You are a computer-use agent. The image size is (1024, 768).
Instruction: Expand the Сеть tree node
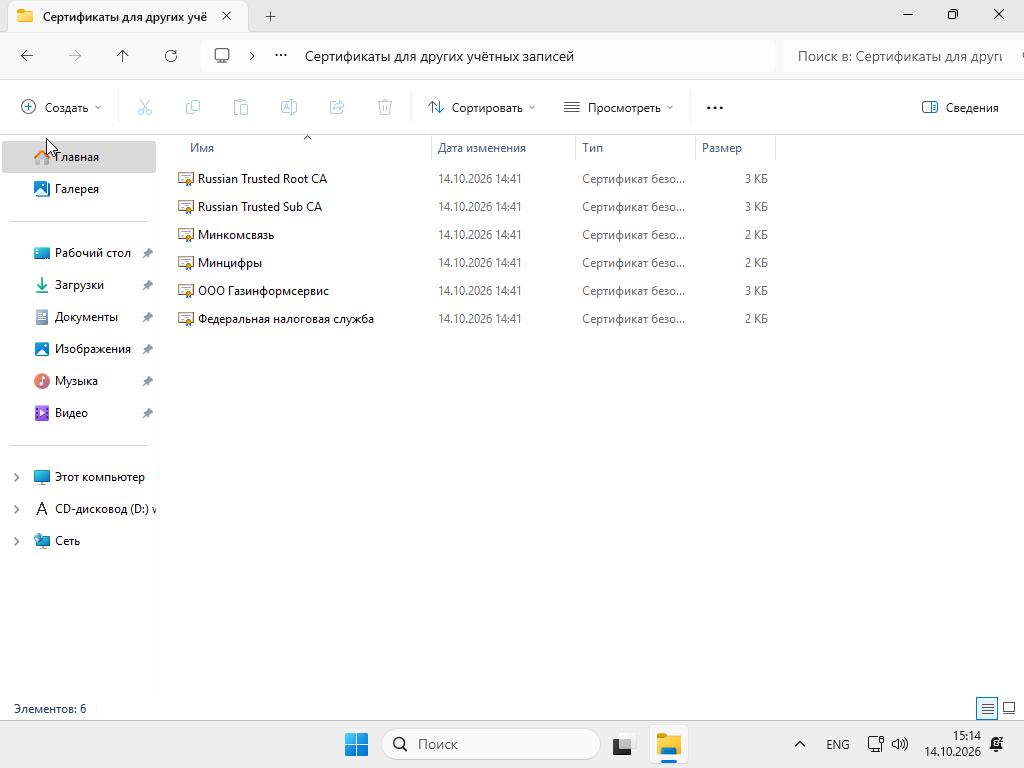(x=16, y=541)
